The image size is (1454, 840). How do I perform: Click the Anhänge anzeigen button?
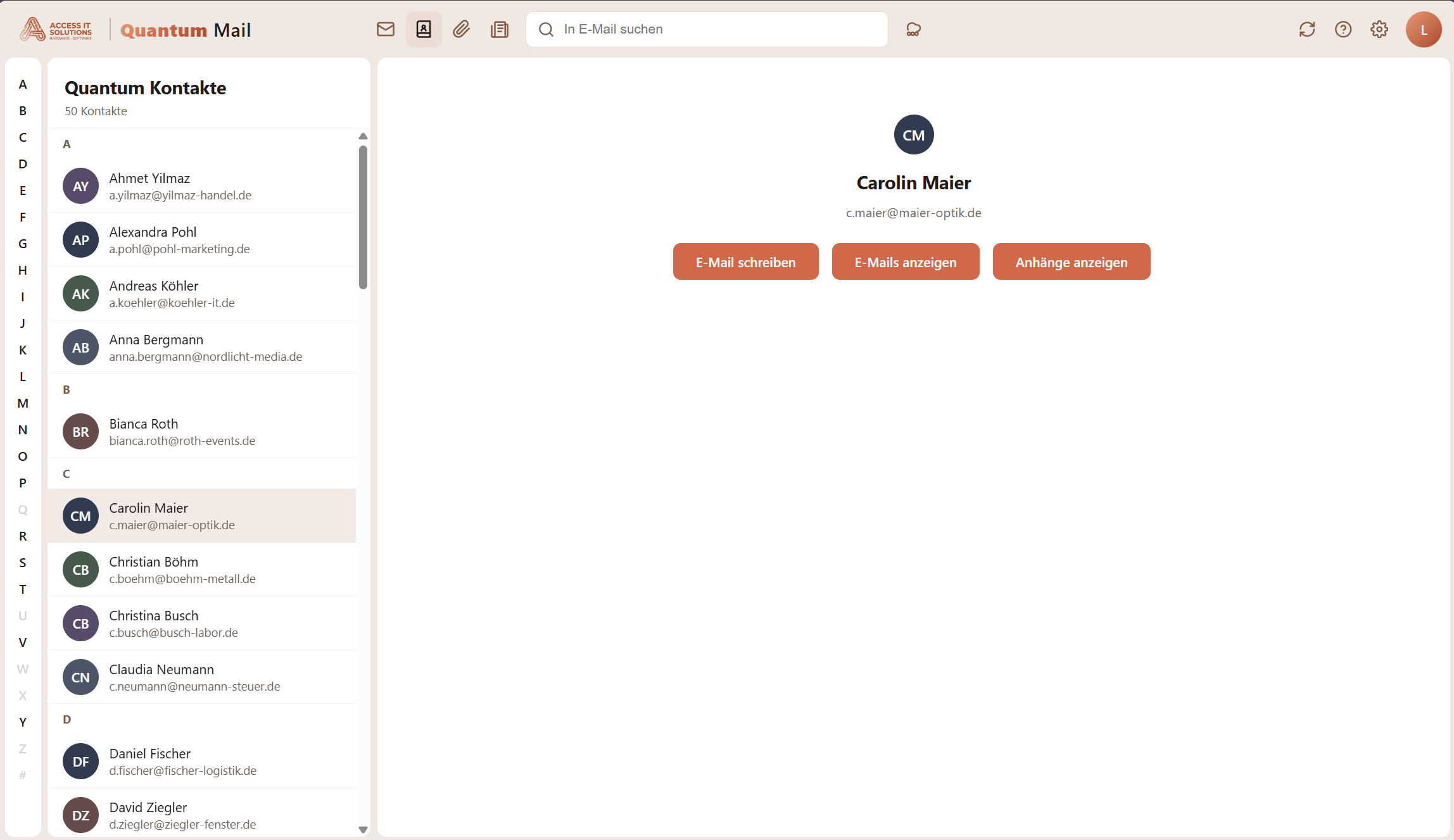[1072, 261]
